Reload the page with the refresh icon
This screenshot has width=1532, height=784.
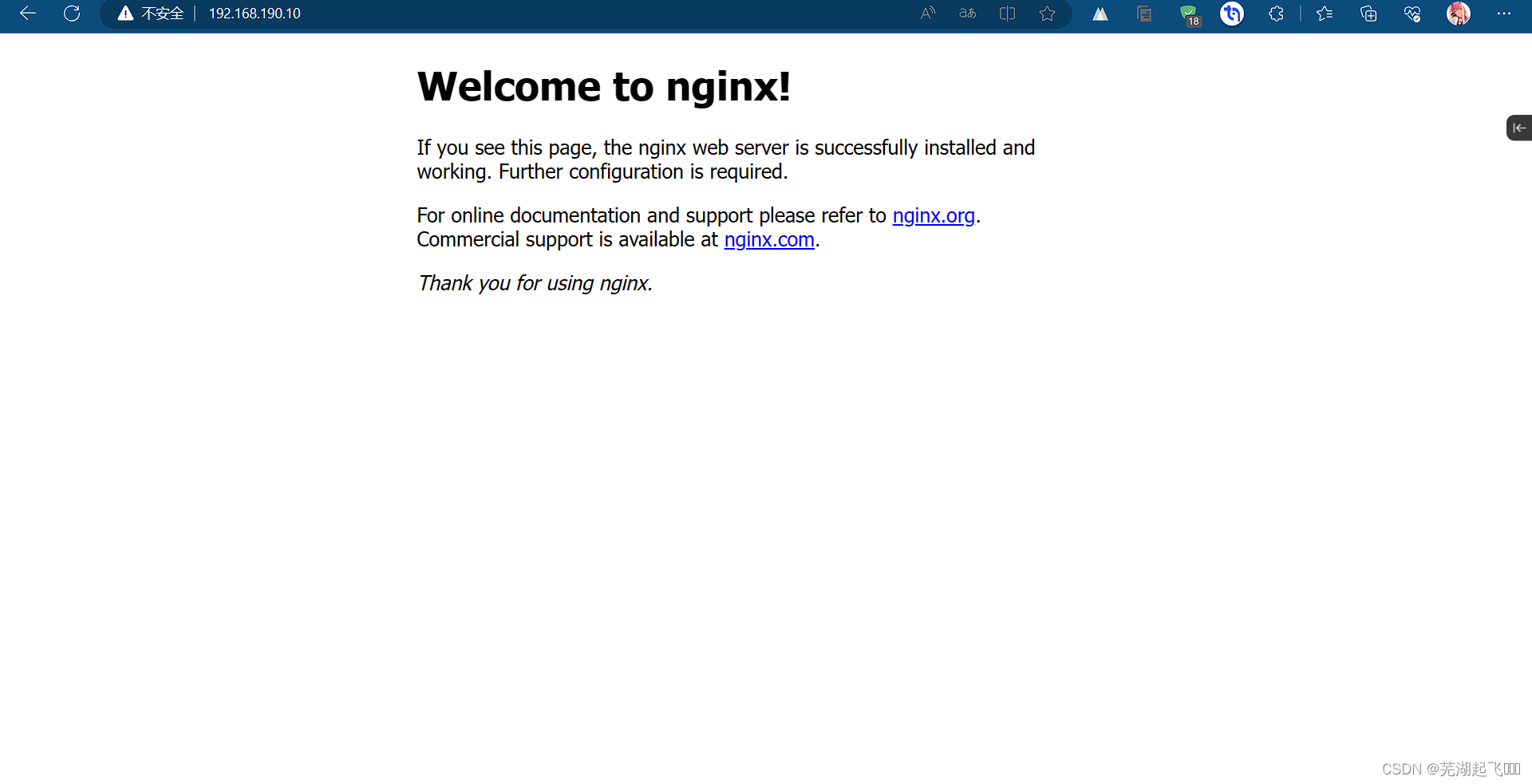pyautogui.click(x=72, y=14)
